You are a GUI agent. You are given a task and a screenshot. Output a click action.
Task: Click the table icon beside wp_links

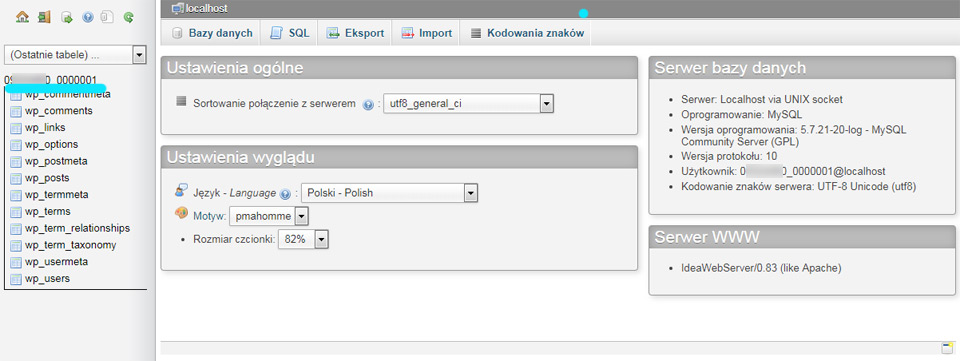click(x=16, y=128)
